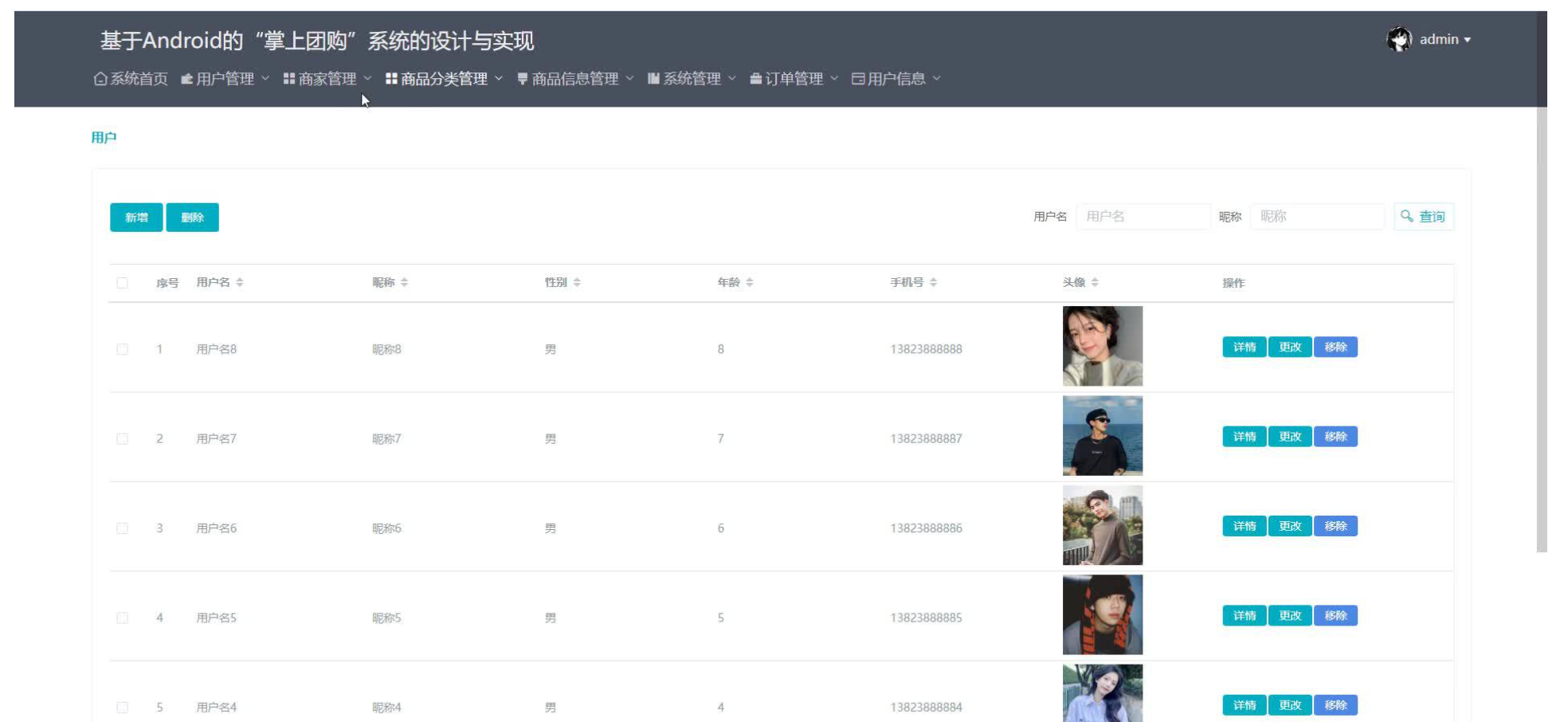This screenshot has width=1568, height=722.
Task: Expand chevron next to 商家管理
Action: 367,78
